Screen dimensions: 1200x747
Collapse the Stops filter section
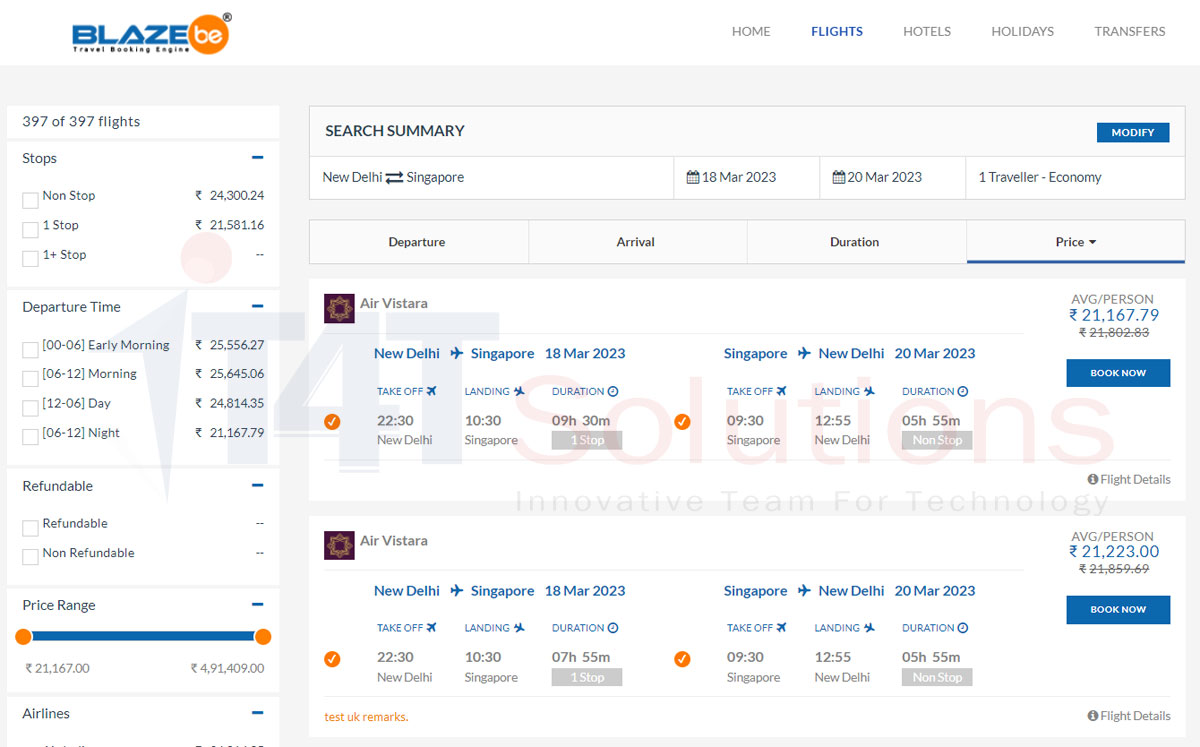pyautogui.click(x=258, y=156)
